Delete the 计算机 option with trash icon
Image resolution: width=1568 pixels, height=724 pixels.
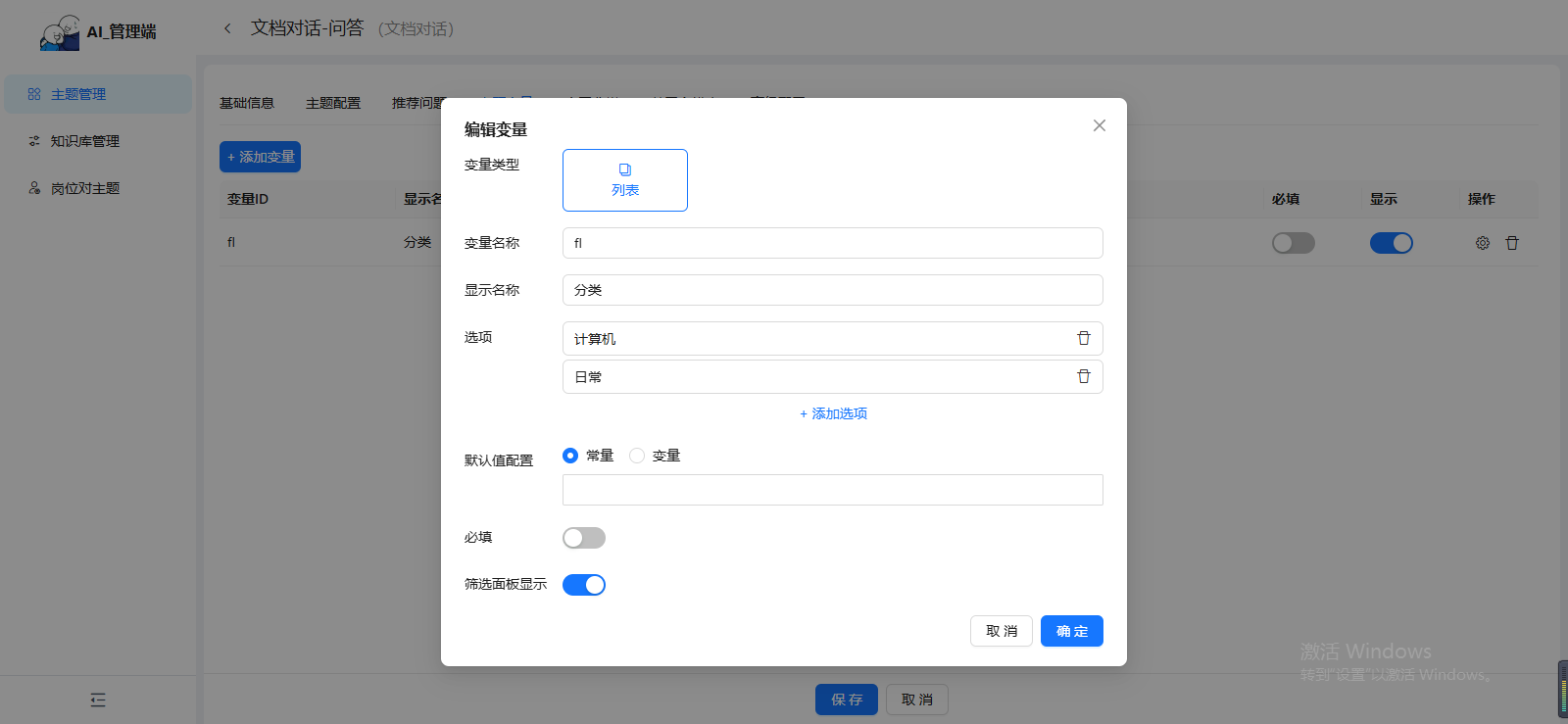pyautogui.click(x=1083, y=338)
